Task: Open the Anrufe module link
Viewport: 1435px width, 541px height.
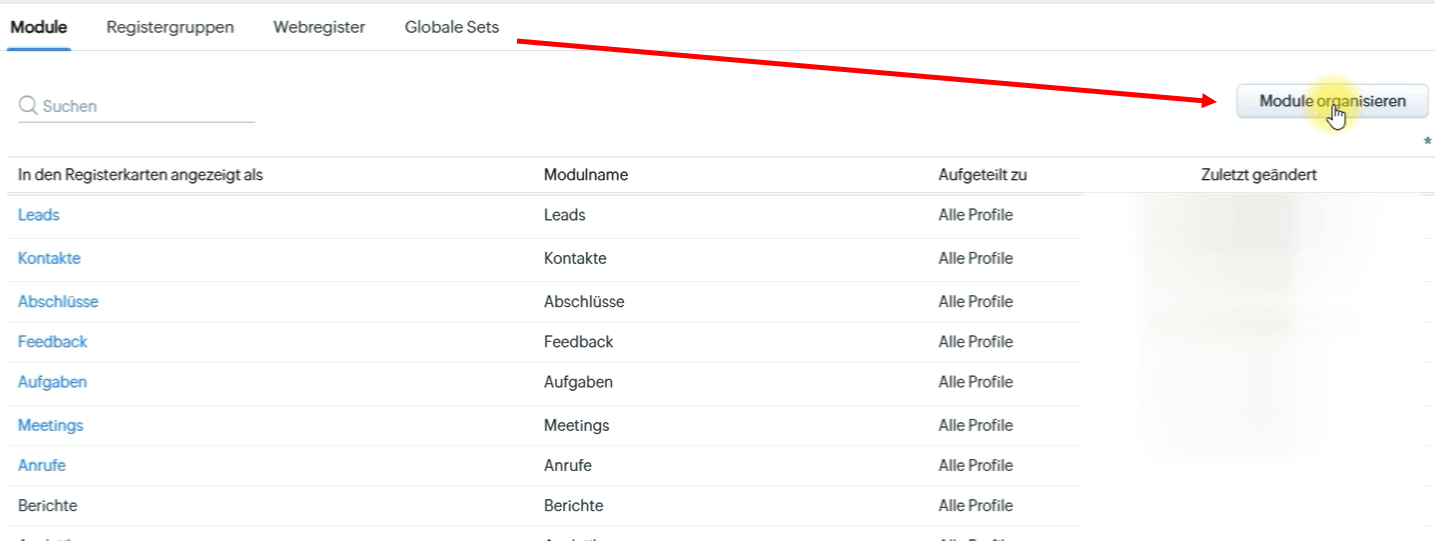Action: point(42,465)
